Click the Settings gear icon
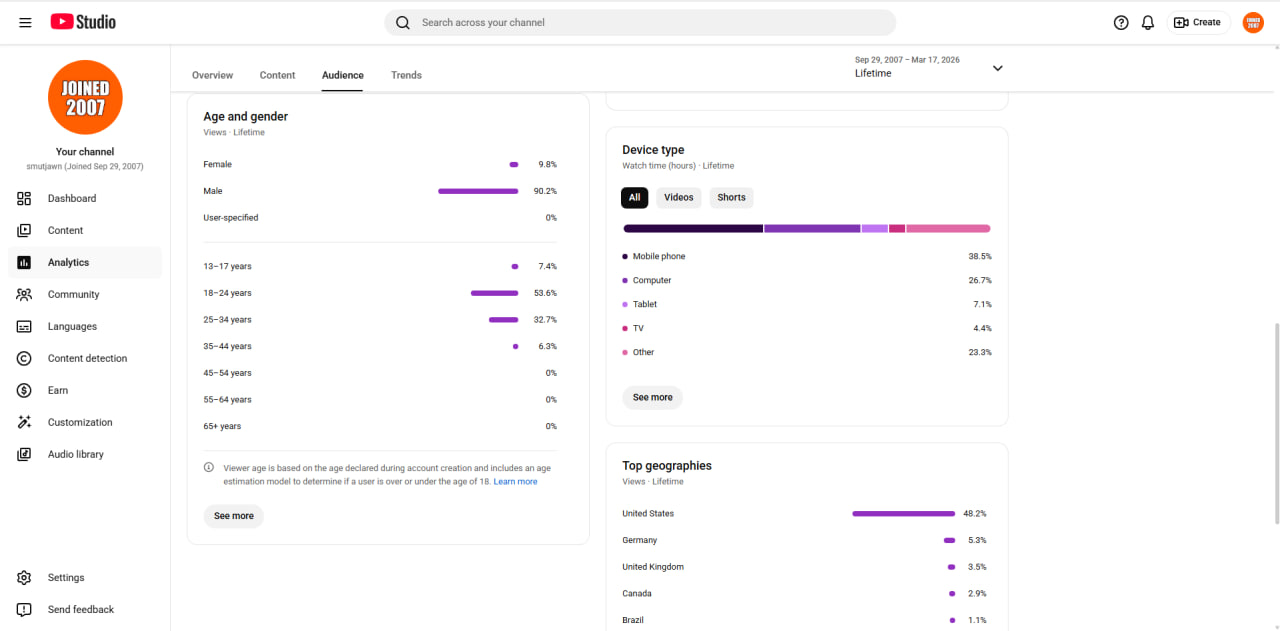The height and width of the screenshot is (631, 1280). click(24, 577)
